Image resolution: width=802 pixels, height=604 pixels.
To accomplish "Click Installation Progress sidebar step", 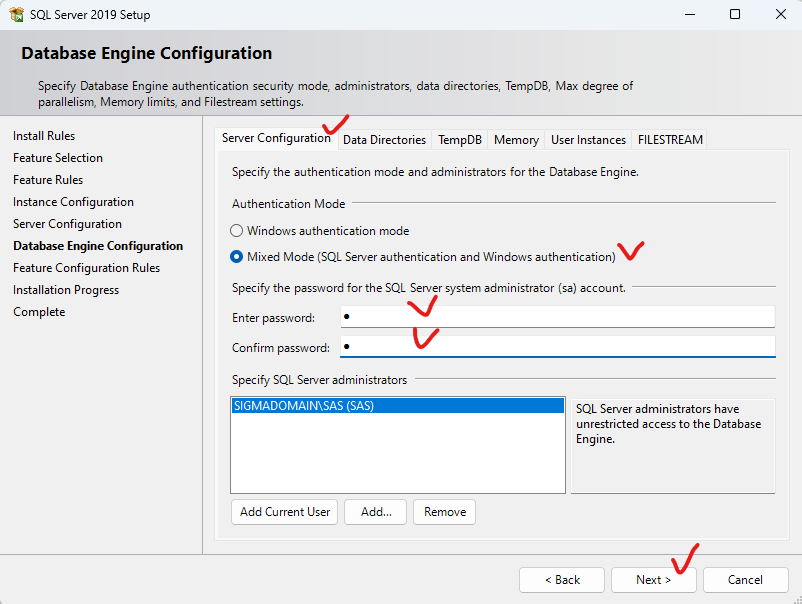I will 66,290.
